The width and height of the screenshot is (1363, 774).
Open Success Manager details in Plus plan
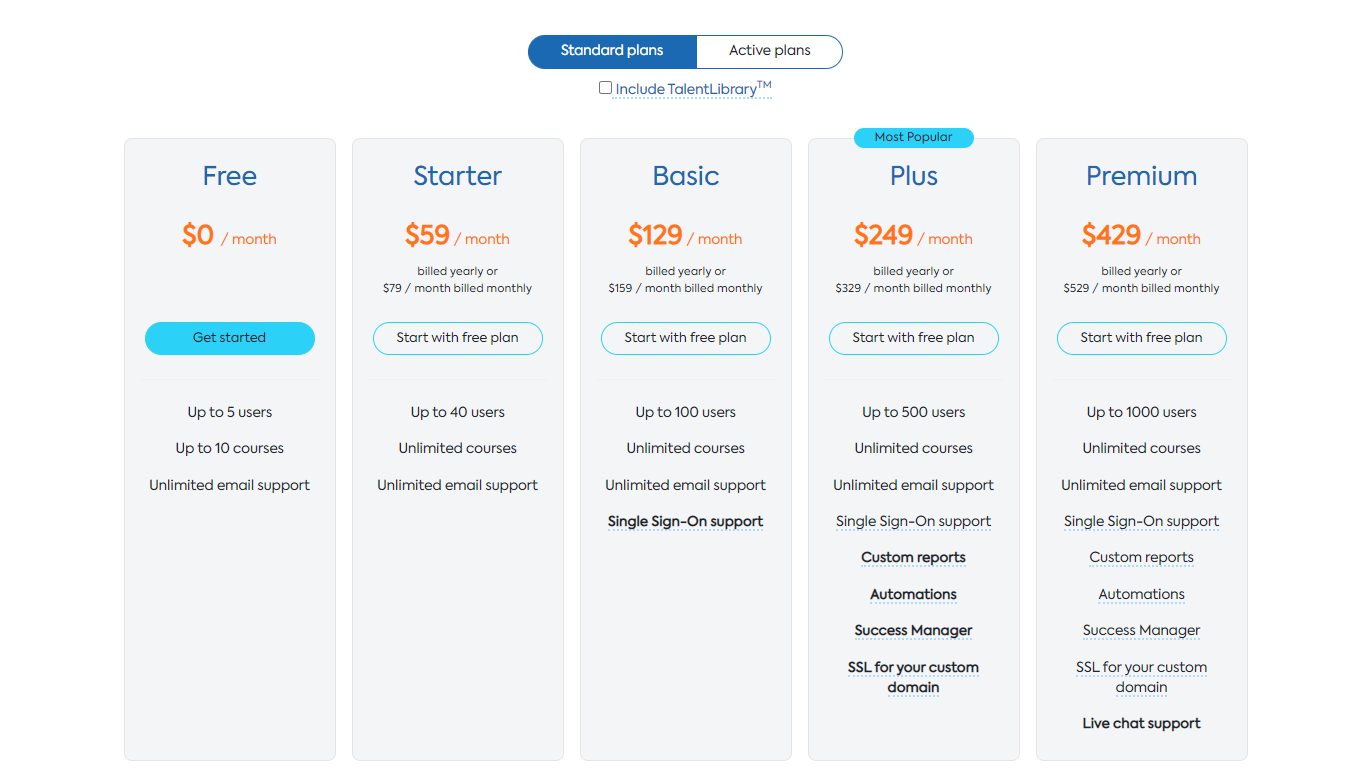click(913, 630)
